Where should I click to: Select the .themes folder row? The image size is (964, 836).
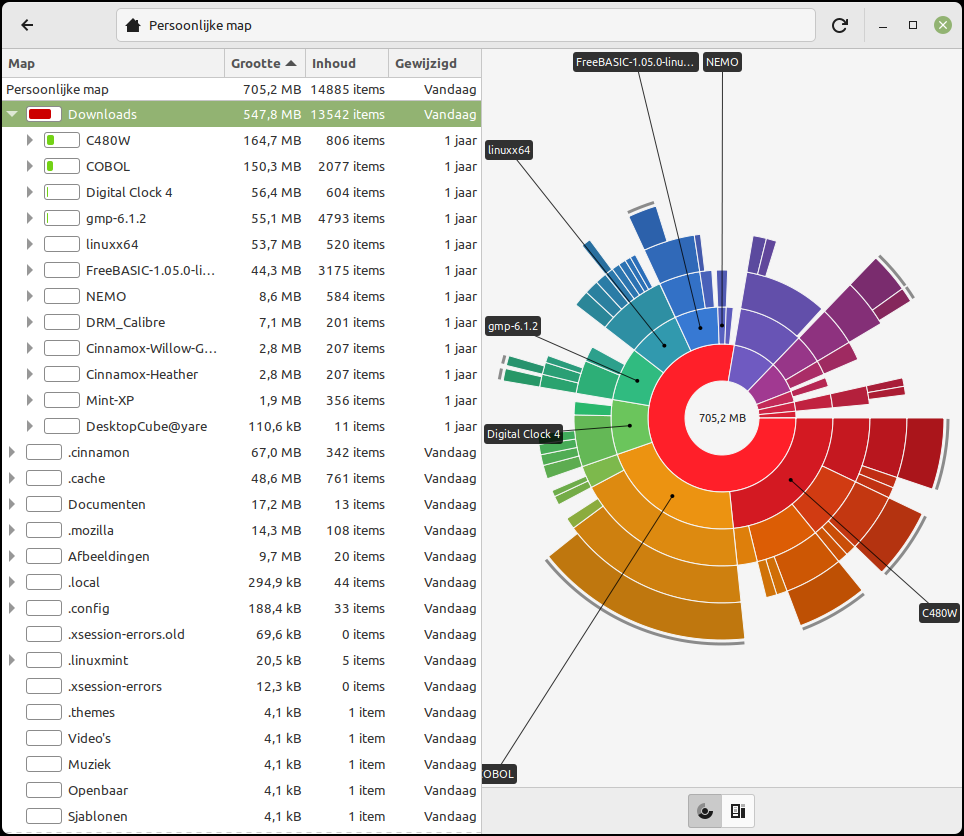click(242, 712)
